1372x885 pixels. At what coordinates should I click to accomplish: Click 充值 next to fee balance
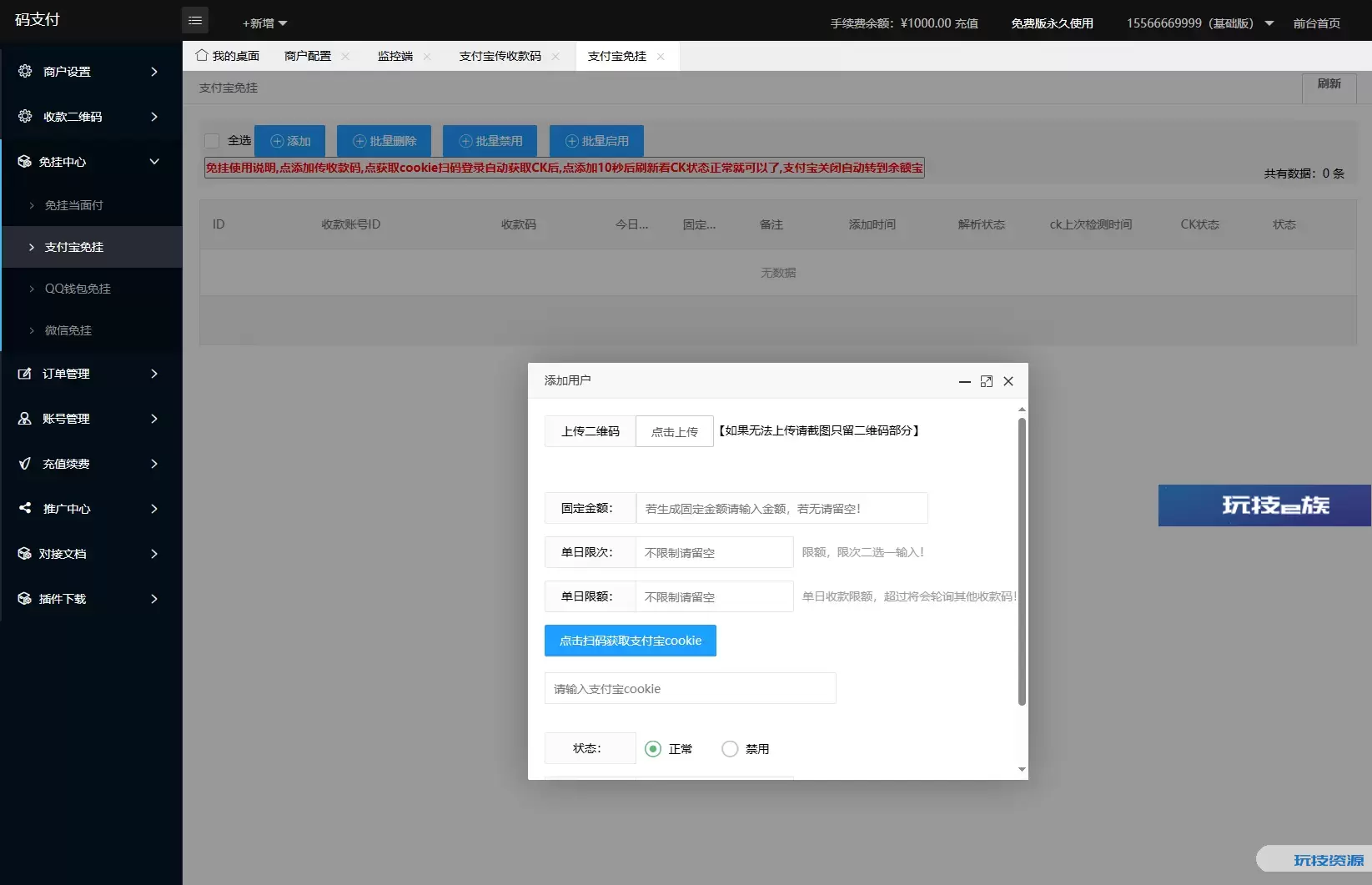[x=966, y=23]
